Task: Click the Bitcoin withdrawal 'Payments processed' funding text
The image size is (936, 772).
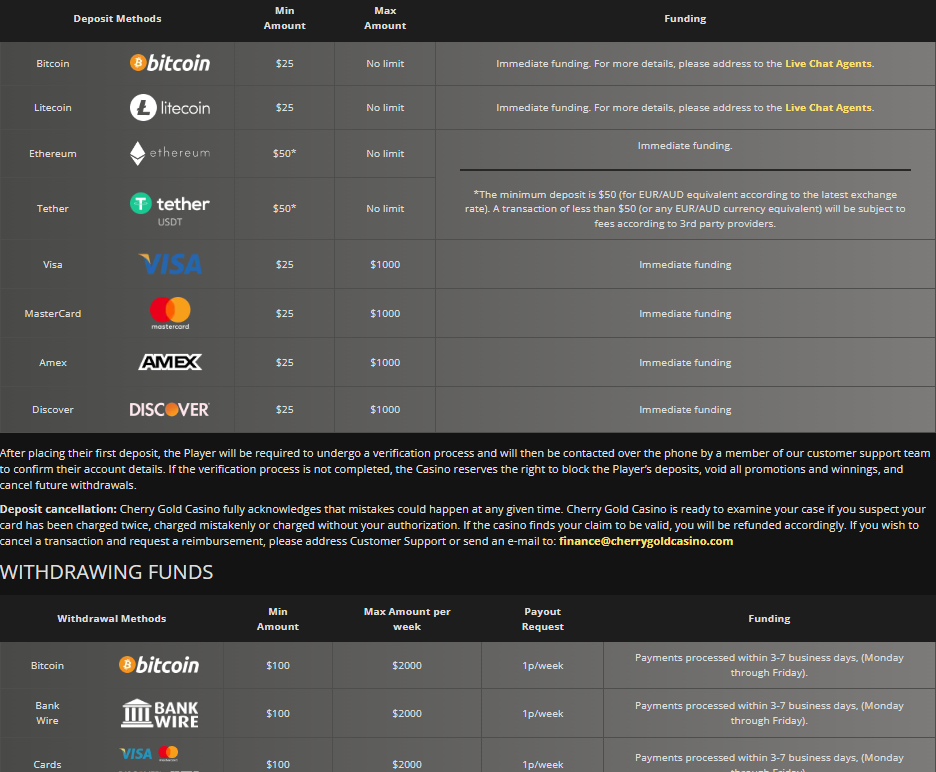Action: tap(769, 665)
